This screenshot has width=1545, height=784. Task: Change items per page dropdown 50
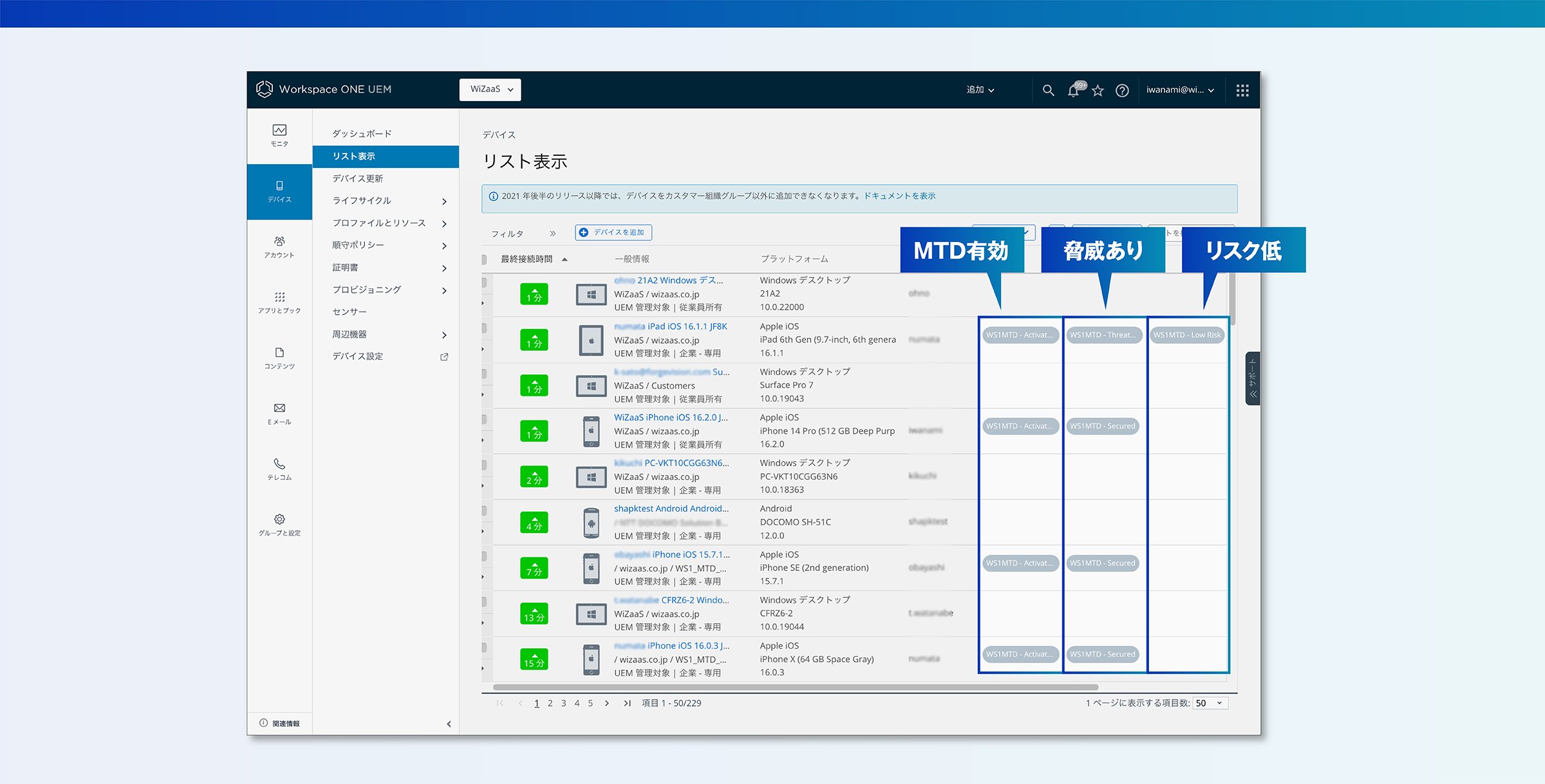(1210, 703)
